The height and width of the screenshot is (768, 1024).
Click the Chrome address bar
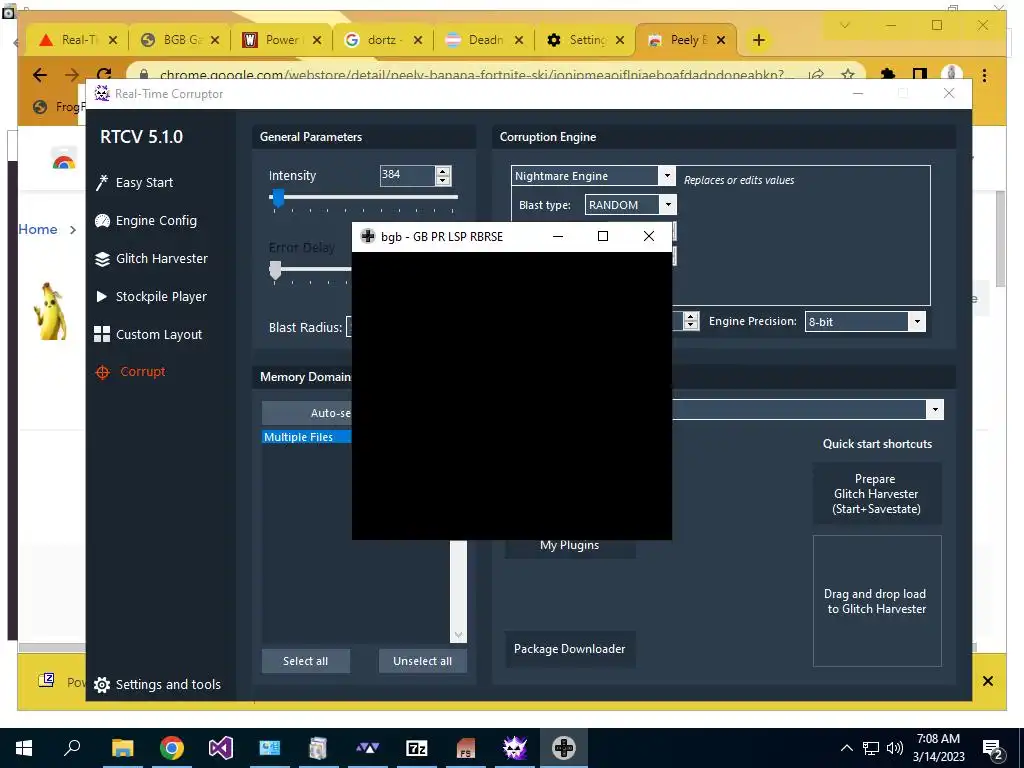(x=472, y=74)
